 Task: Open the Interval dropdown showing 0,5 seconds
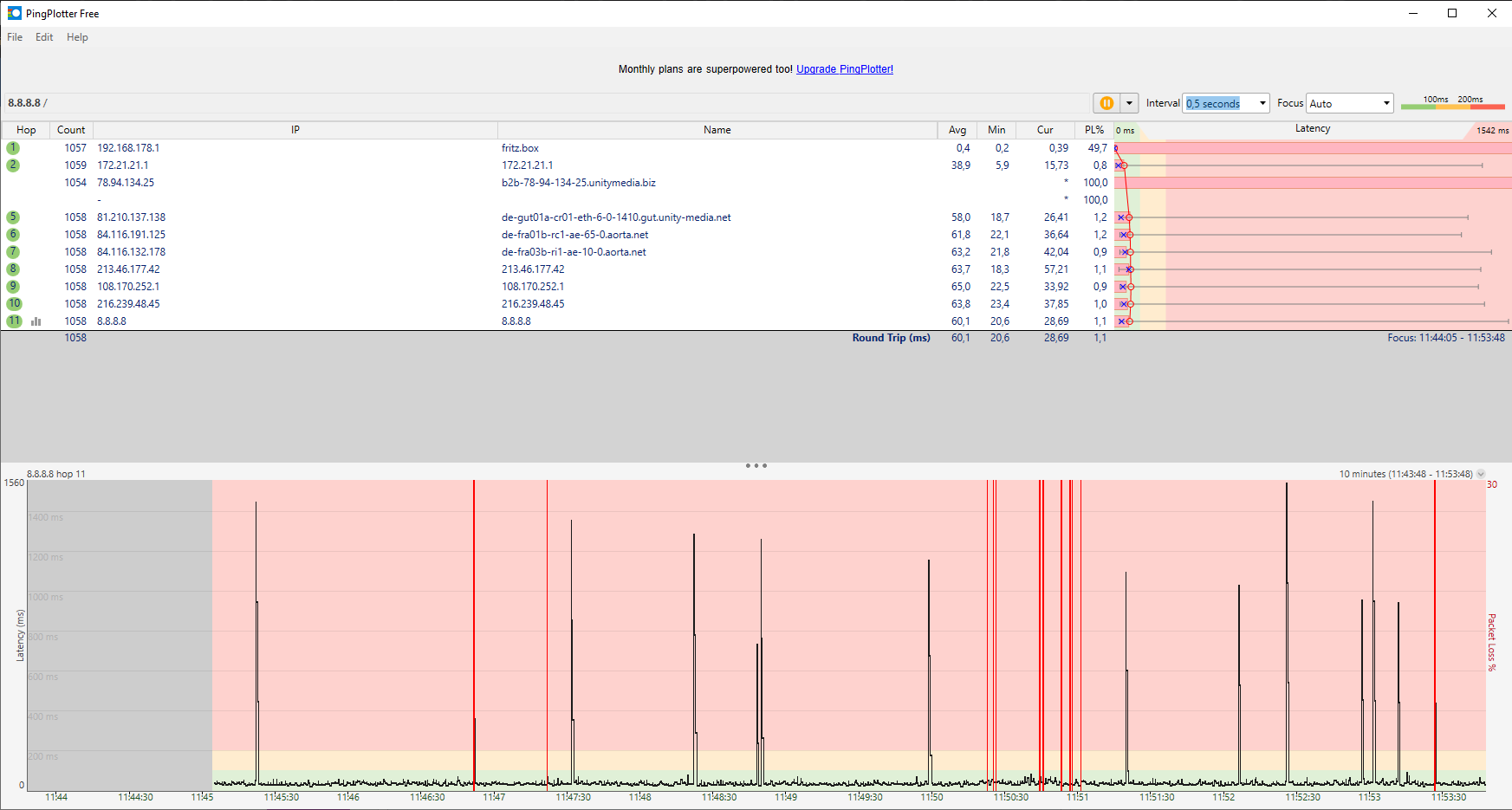click(x=1226, y=103)
